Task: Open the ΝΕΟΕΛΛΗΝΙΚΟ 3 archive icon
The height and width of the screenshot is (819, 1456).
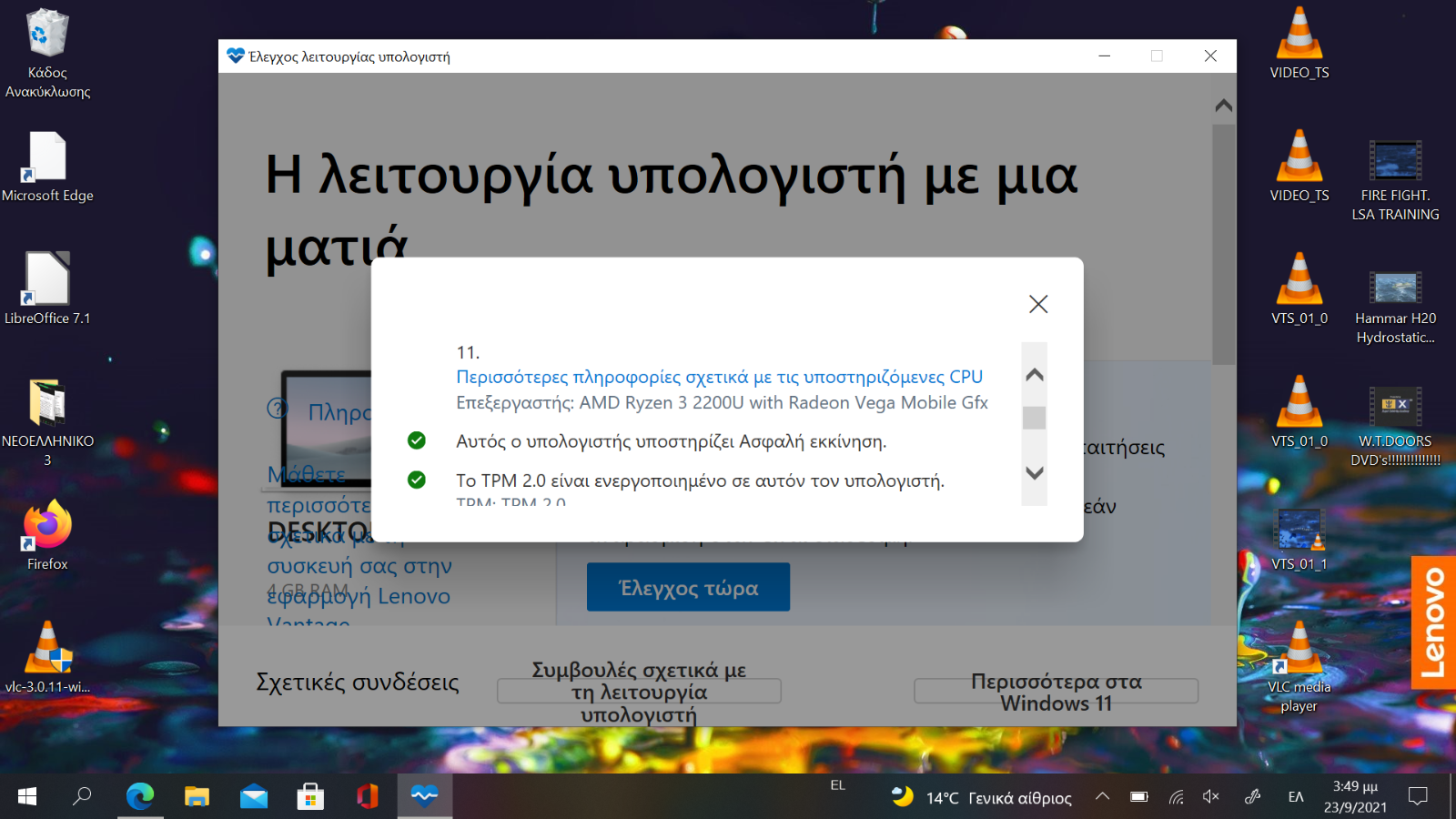Action: click(x=47, y=421)
